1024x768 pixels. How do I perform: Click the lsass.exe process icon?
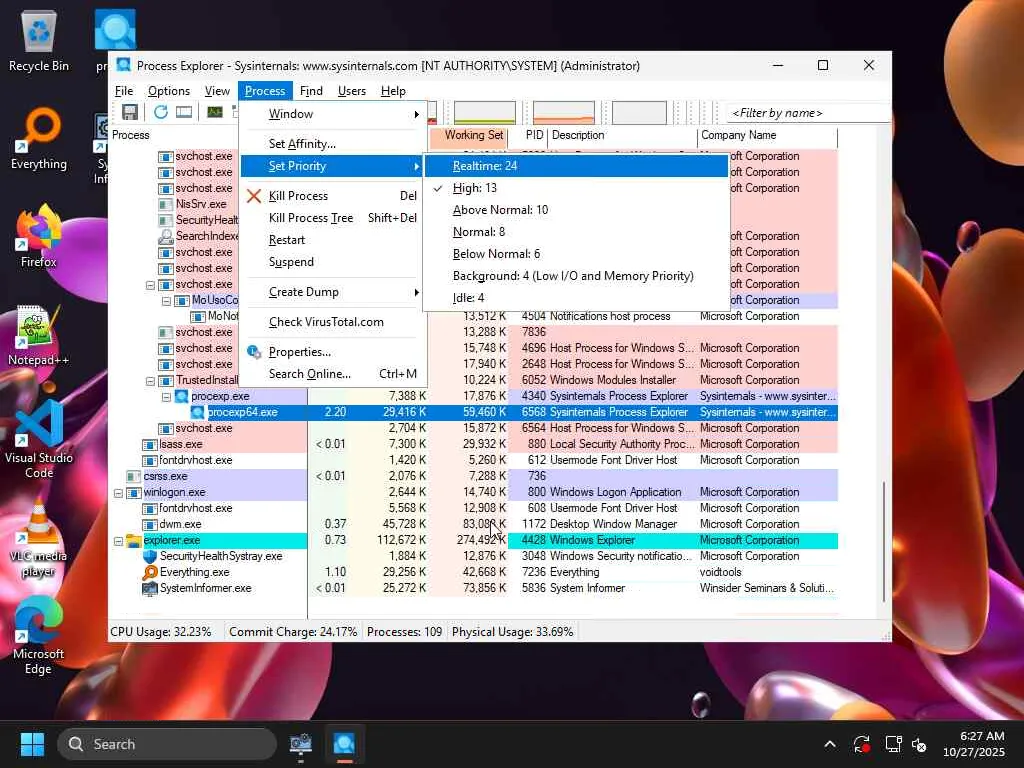[x=150, y=445]
